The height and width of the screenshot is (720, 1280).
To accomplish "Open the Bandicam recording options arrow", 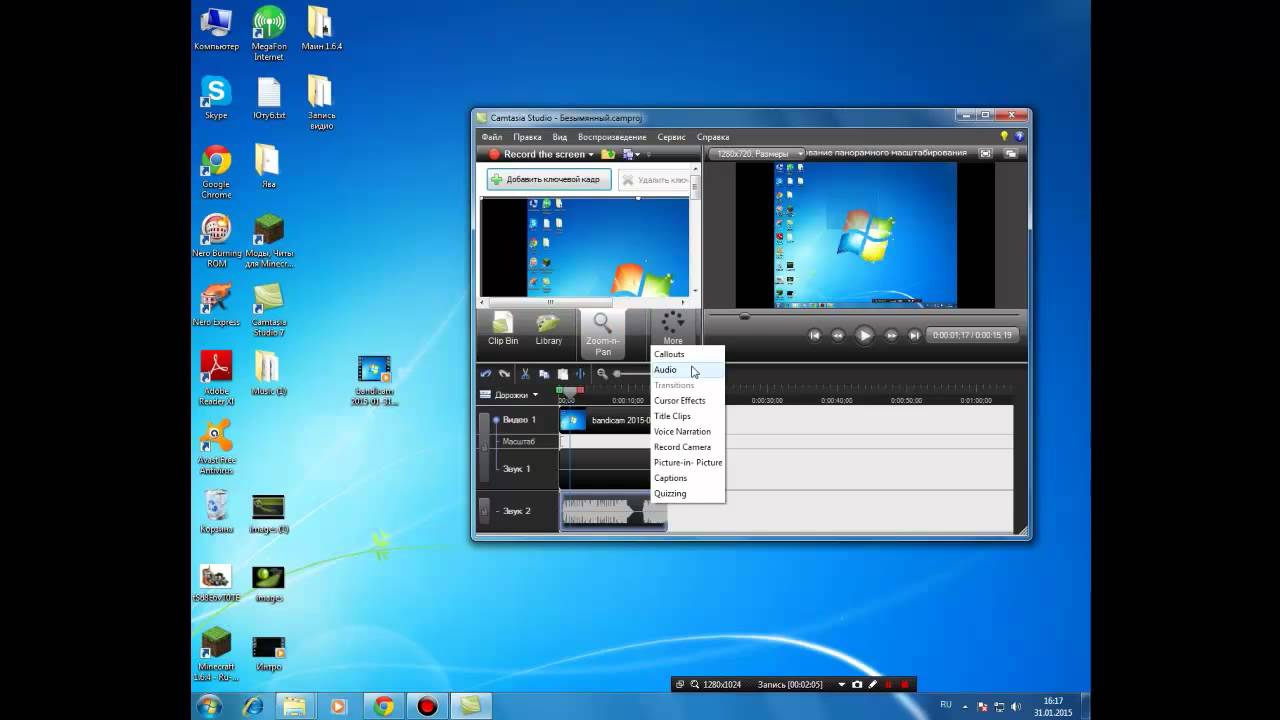I will tap(842, 685).
